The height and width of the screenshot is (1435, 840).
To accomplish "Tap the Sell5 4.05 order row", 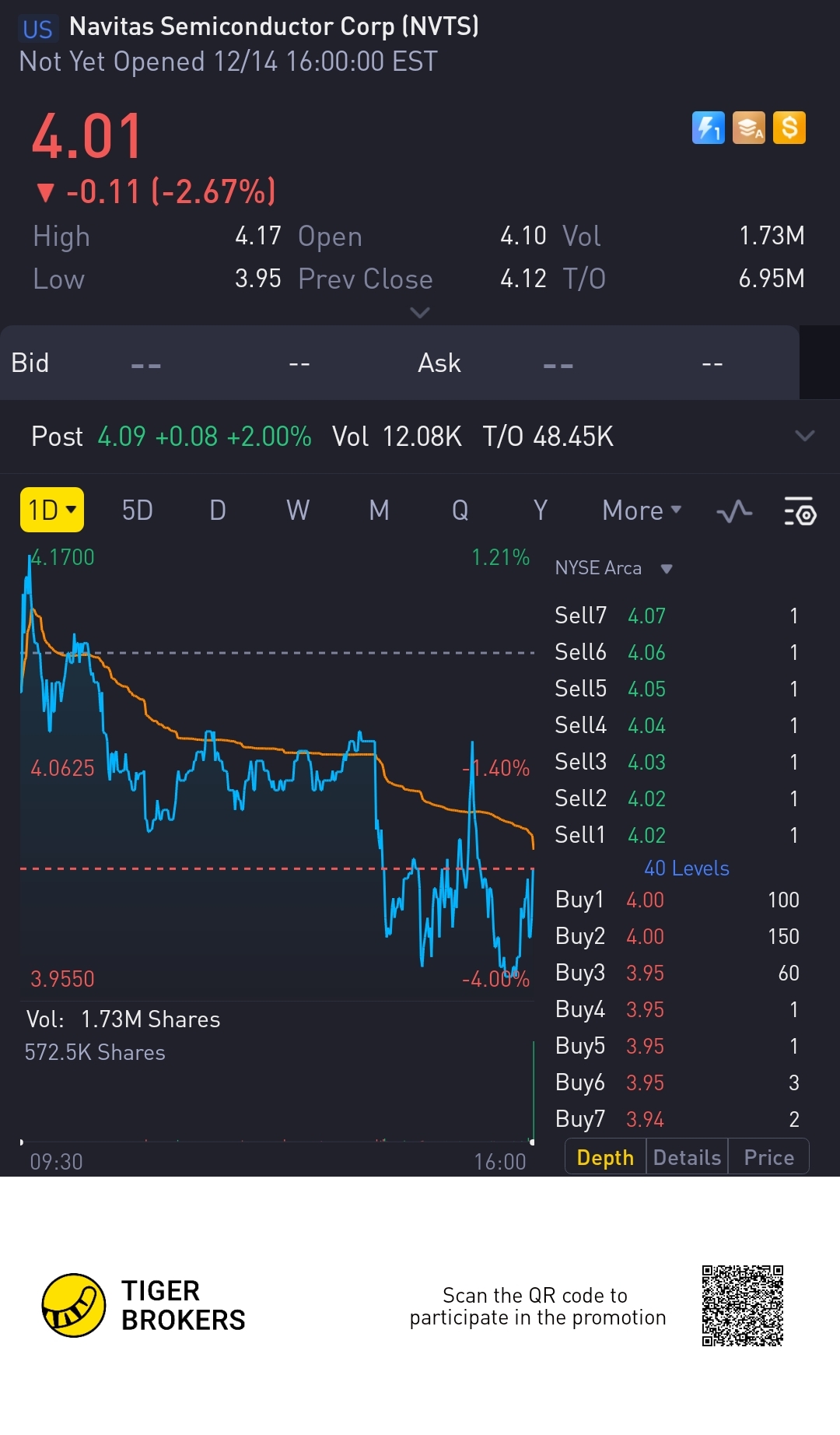I will [677, 689].
